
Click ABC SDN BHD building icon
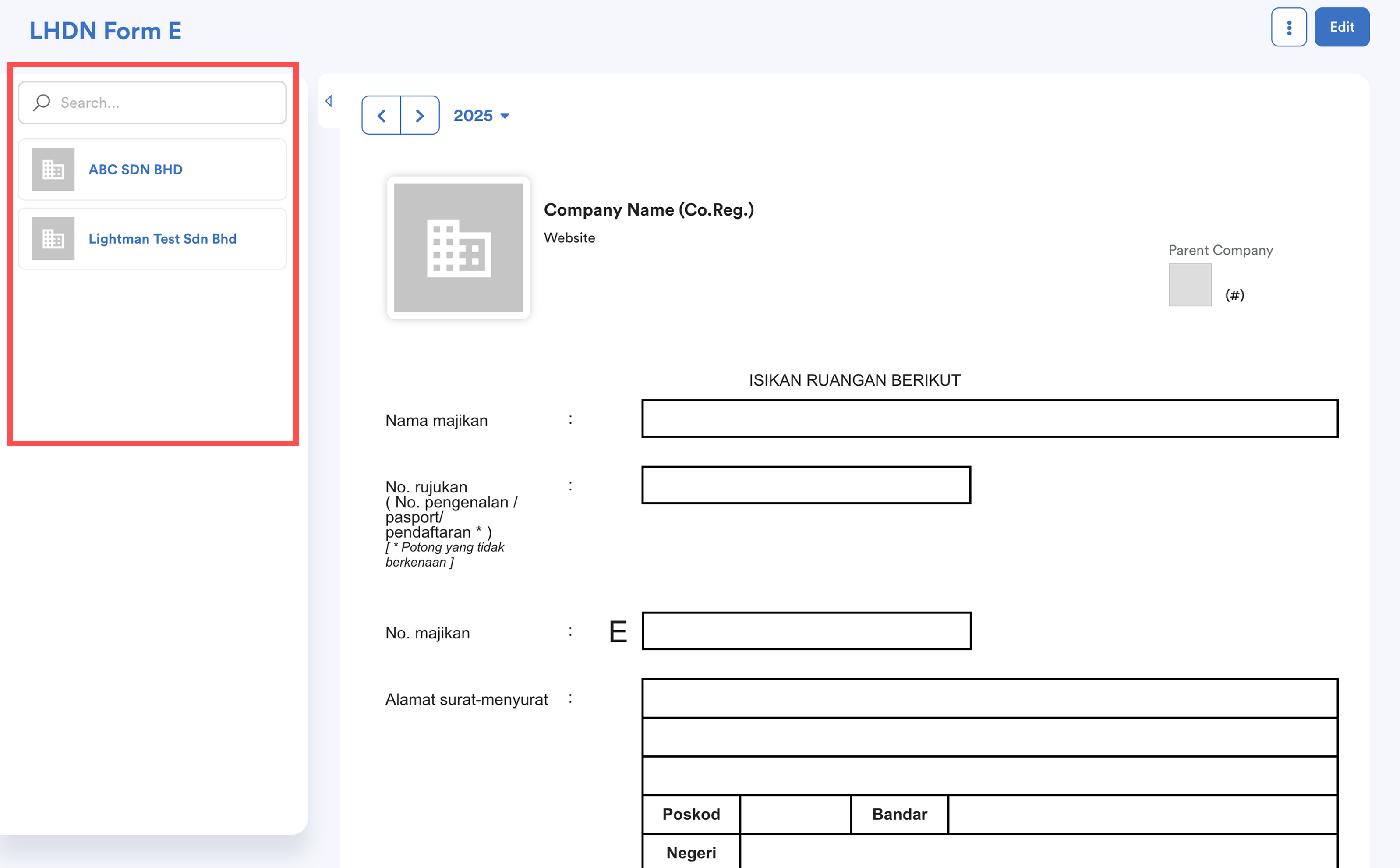click(53, 170)
